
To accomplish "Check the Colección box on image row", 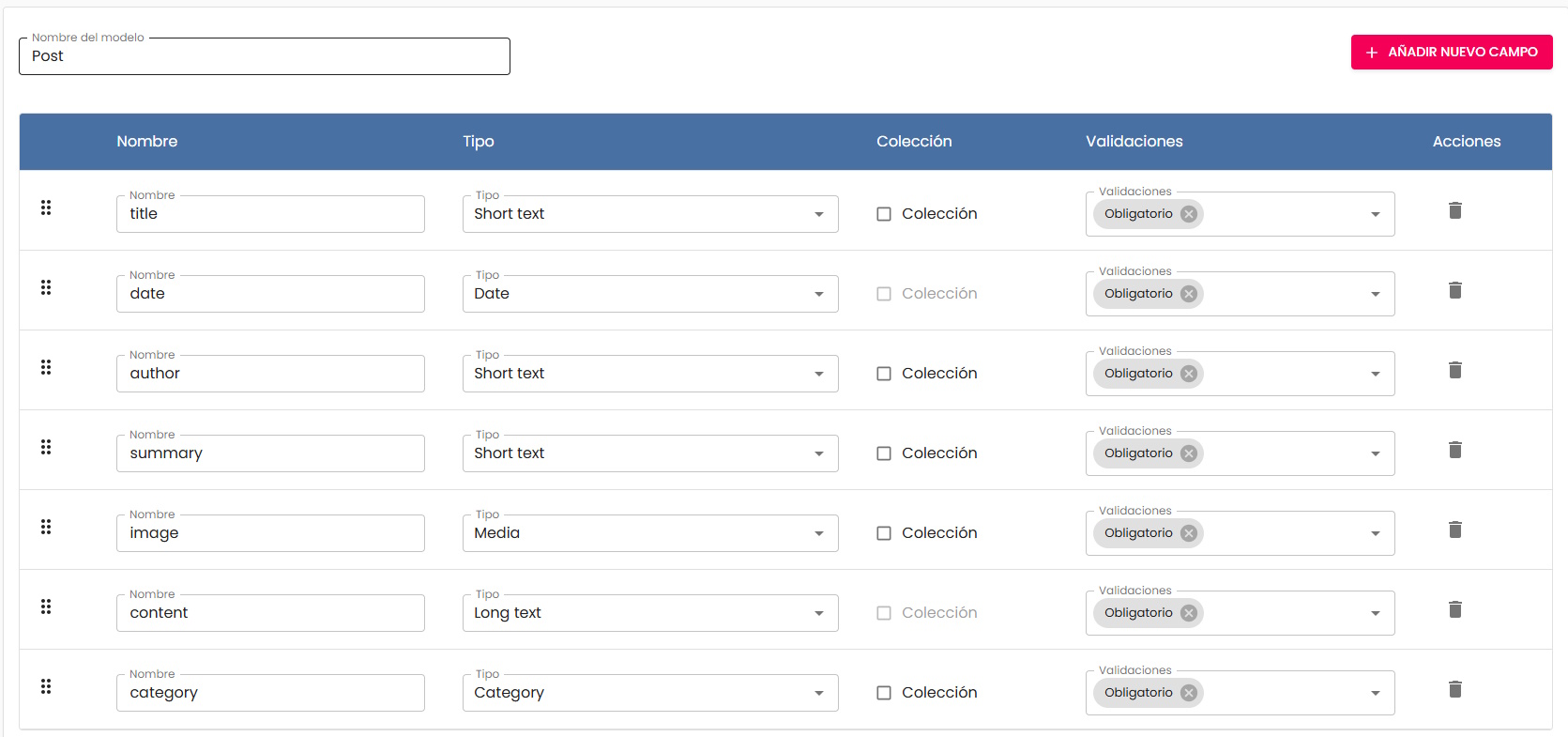I will [x=884, y=533].
